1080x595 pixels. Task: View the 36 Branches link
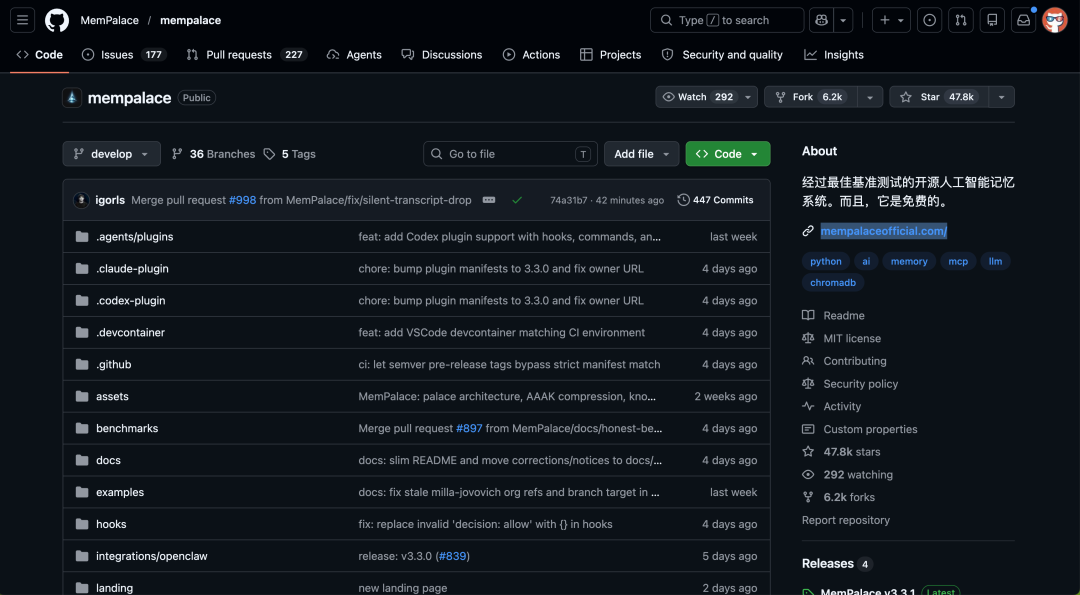coord(214,154)
